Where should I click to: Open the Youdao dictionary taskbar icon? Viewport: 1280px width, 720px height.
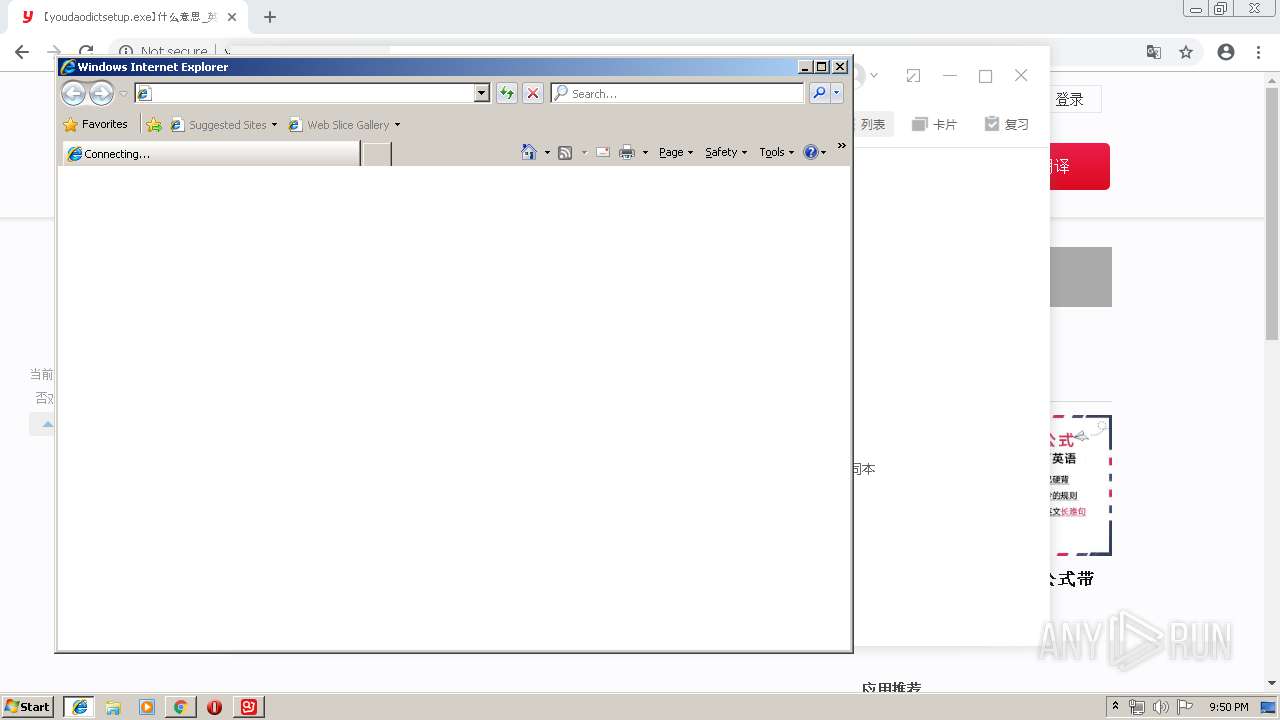tap(249, 707)
